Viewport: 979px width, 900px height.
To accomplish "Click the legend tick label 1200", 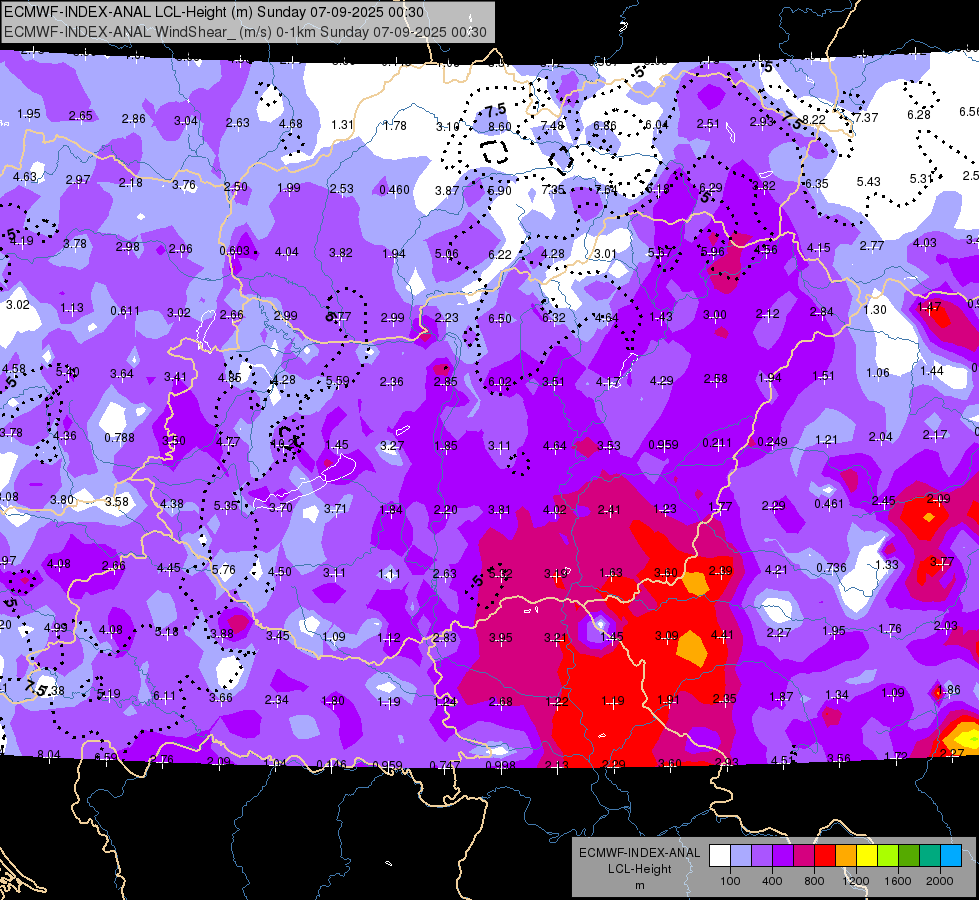I will pyautogui.click(x=856, y=881).
